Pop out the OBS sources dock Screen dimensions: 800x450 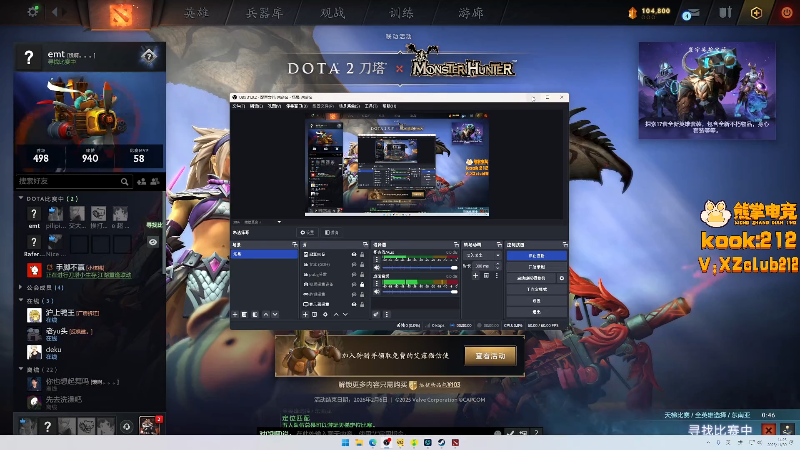(x=365, y=244)
